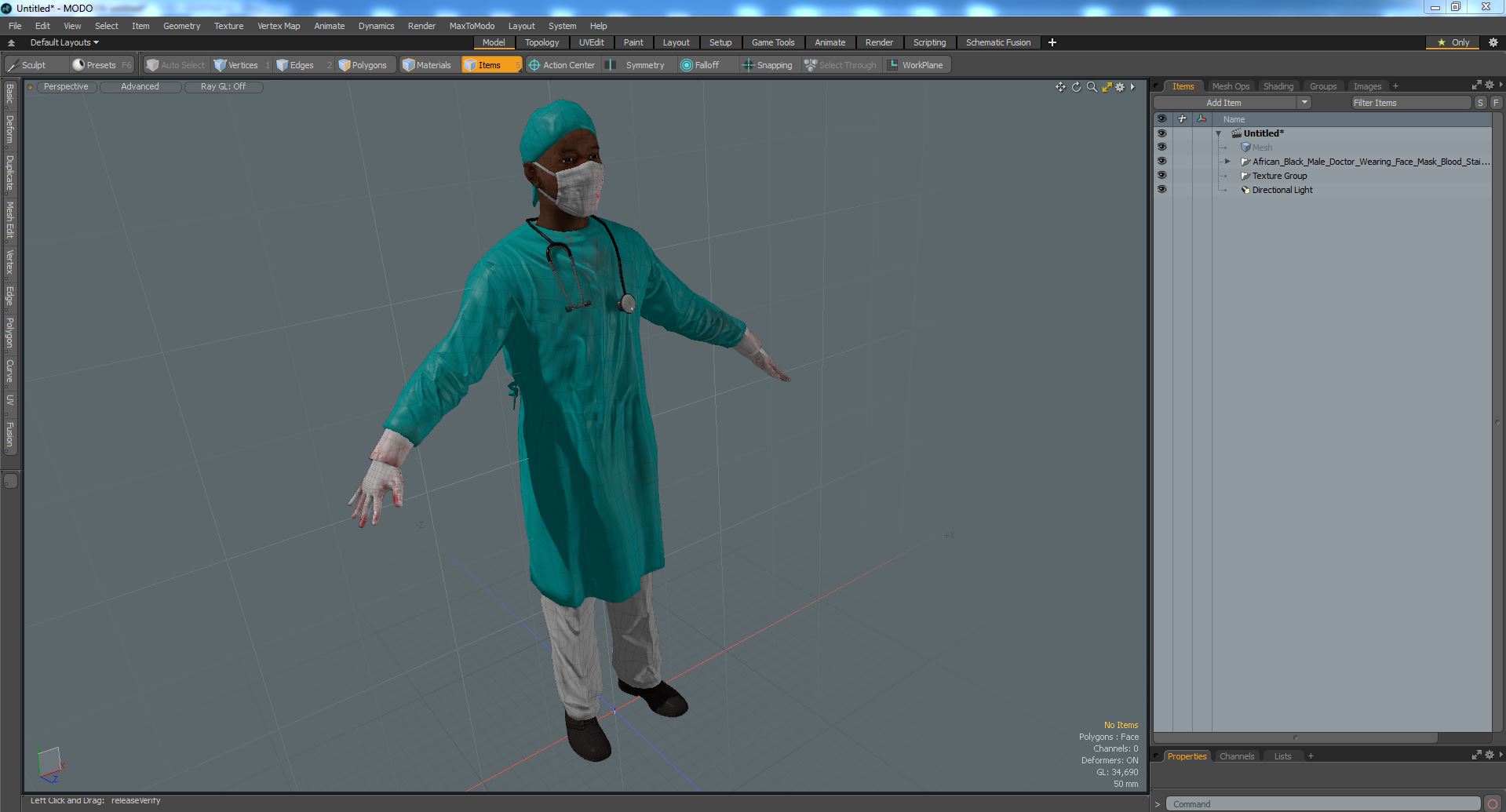Screen dimensions: 1506x812
Task: Click the Items list horizontal scrollbar
Action: coord(1295,737)
